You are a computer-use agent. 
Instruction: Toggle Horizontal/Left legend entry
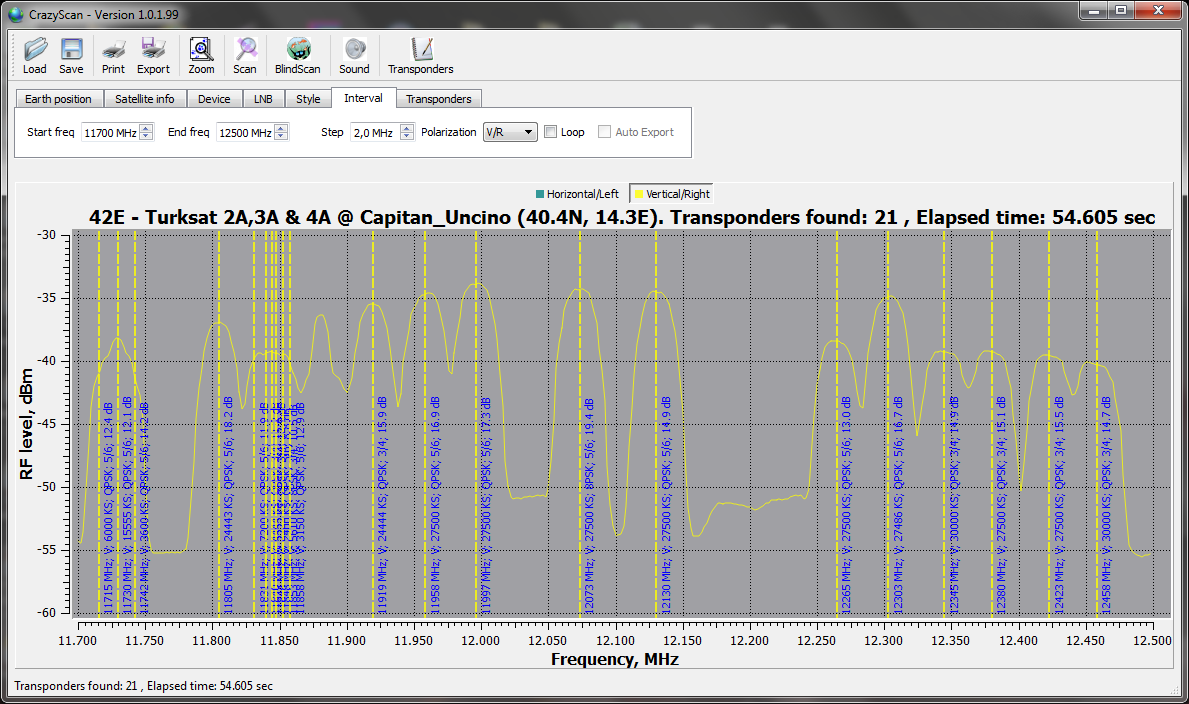coord(578,194)
